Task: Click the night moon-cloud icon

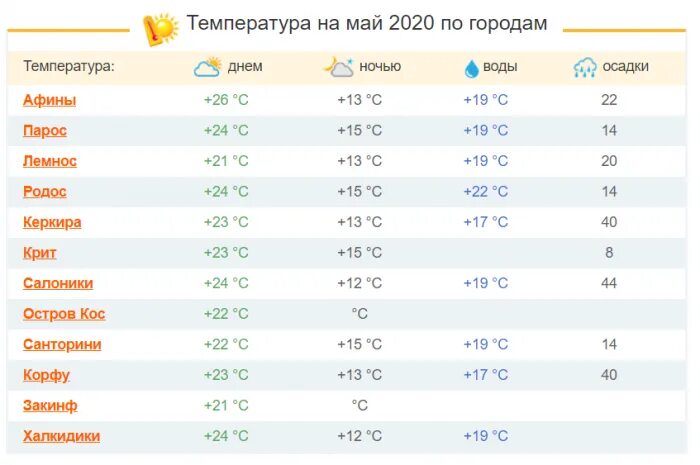Action: click(338, 67)
